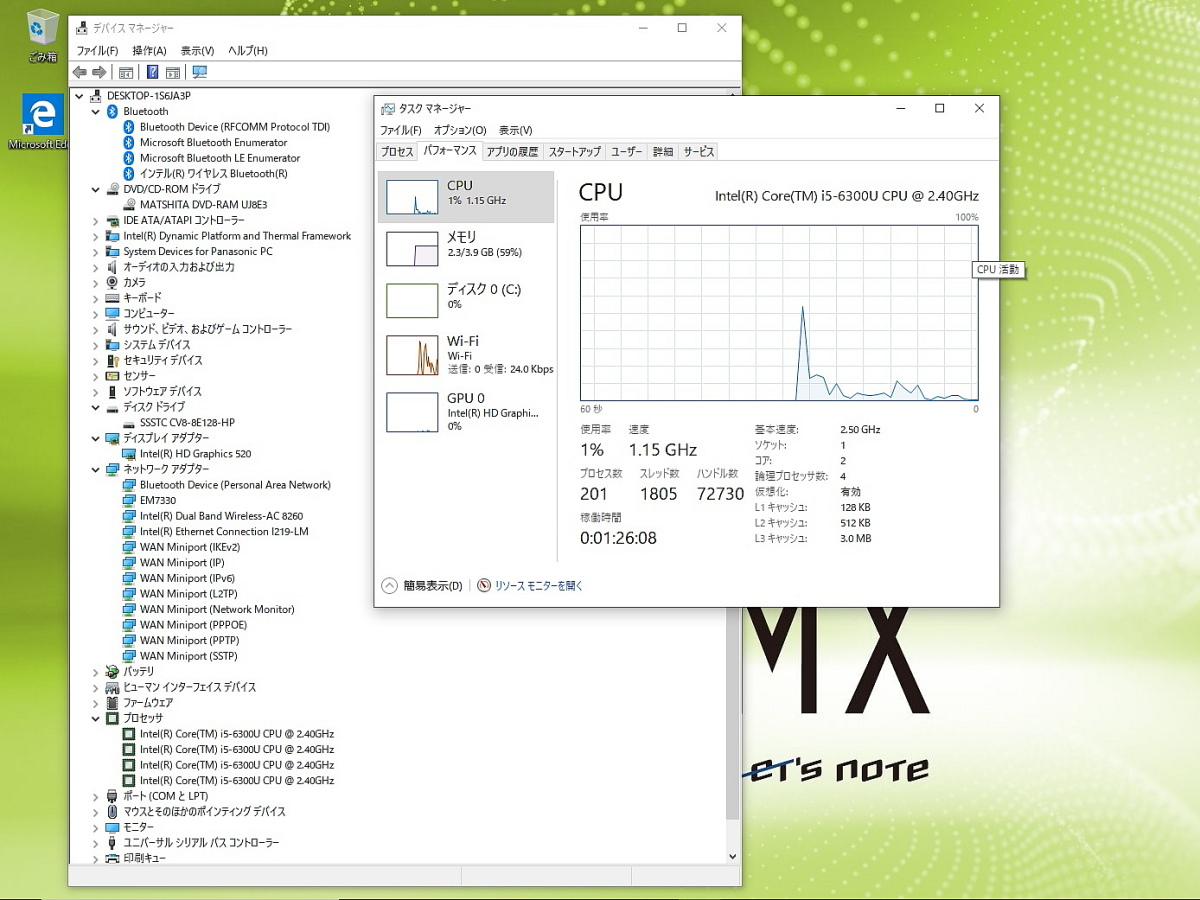Collapse the ネットワーク アダプター category

tap(96, 469)
